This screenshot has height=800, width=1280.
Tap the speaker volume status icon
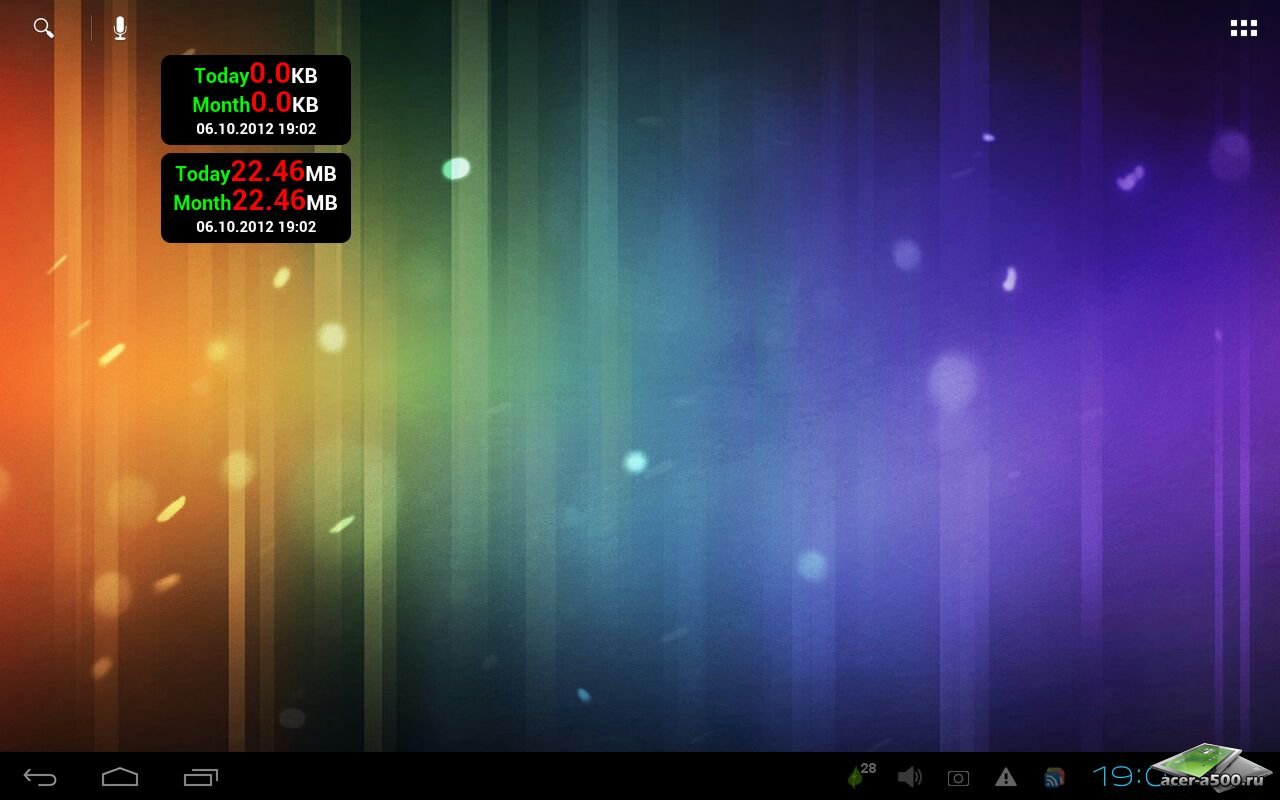click(909, 777)
